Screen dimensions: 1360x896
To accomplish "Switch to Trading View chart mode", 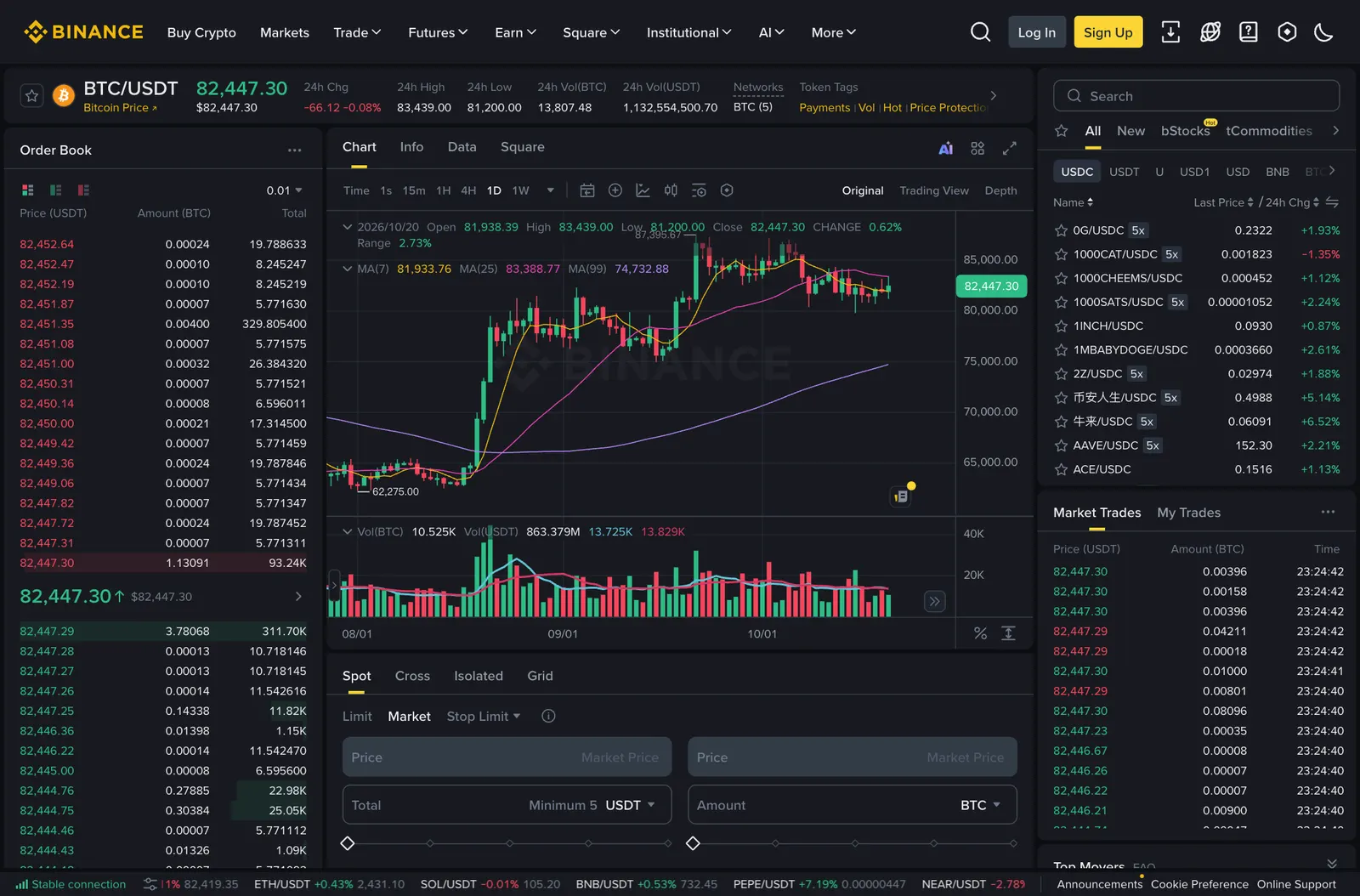I will pos(934,190).
